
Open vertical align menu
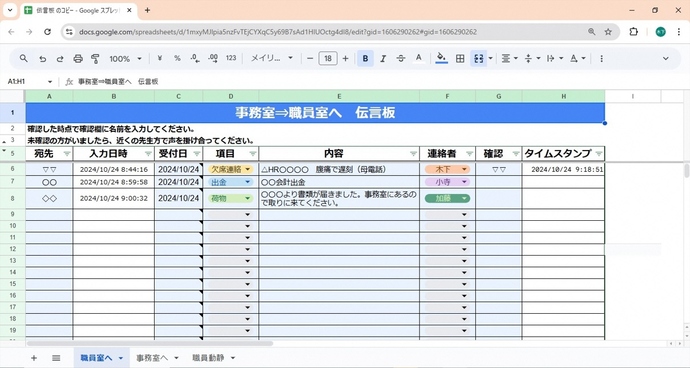[x=532, y=58]
